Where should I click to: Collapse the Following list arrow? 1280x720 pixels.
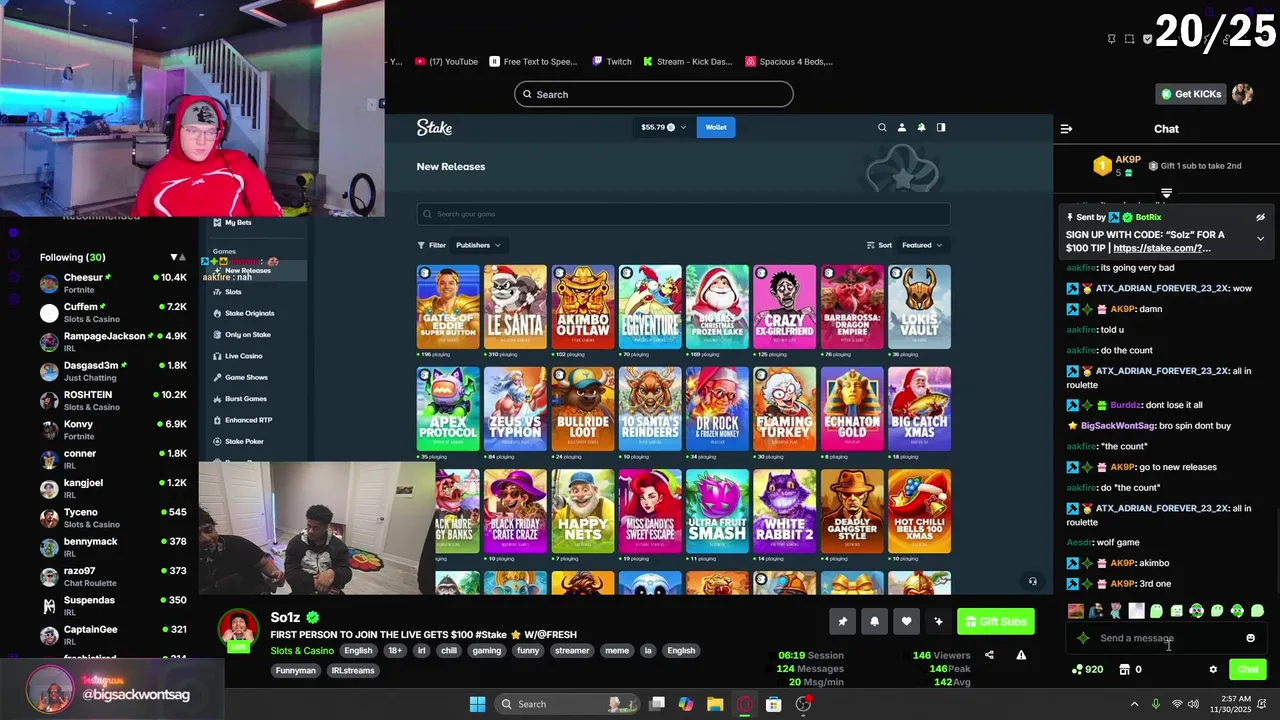[x=174, y=258]
